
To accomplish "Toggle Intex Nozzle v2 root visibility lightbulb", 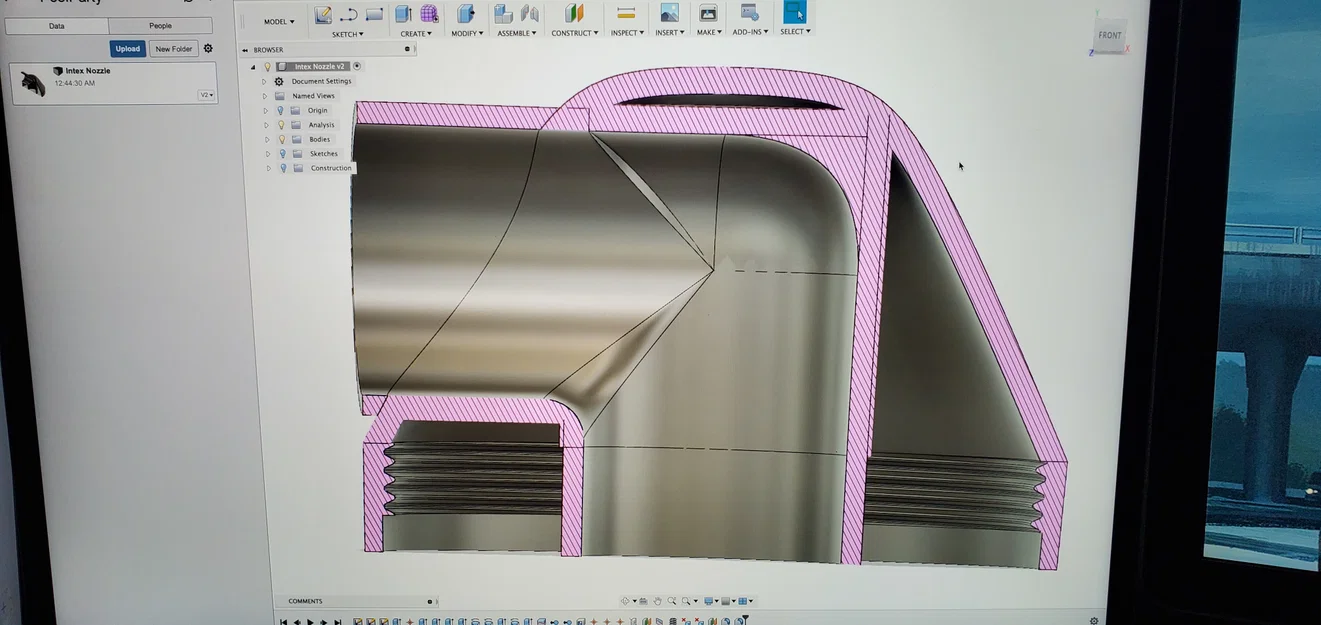I will [267, 66].
